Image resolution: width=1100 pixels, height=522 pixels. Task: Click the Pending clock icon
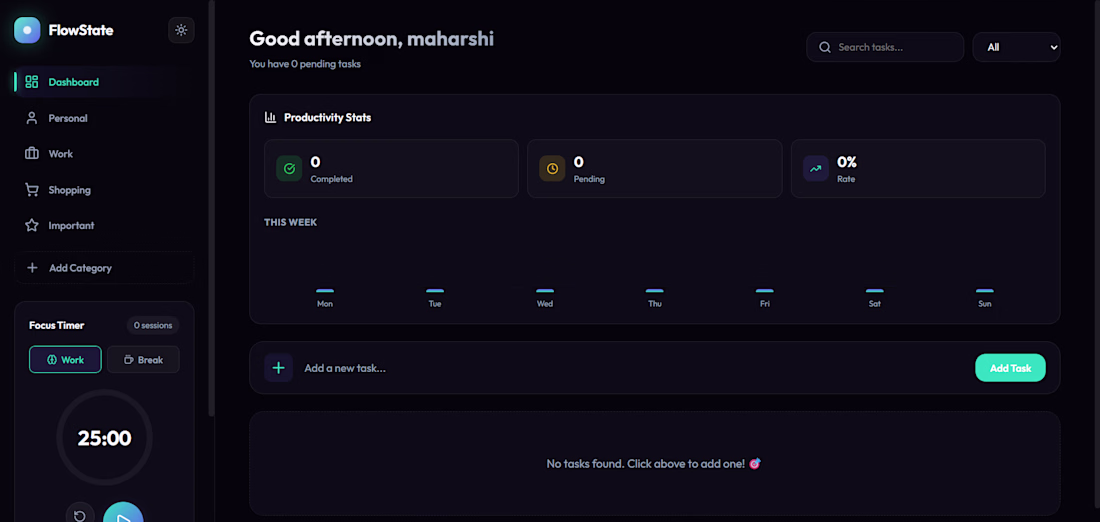tap(552, 169)
